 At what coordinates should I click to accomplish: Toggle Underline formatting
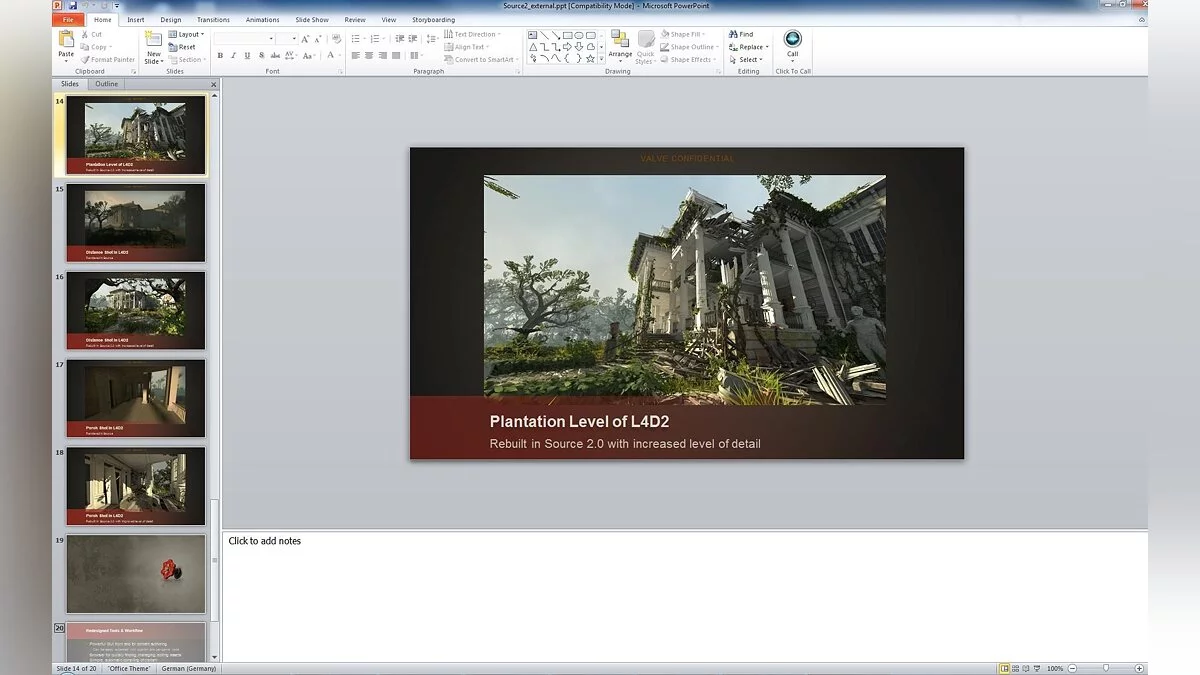pos(247,56)
